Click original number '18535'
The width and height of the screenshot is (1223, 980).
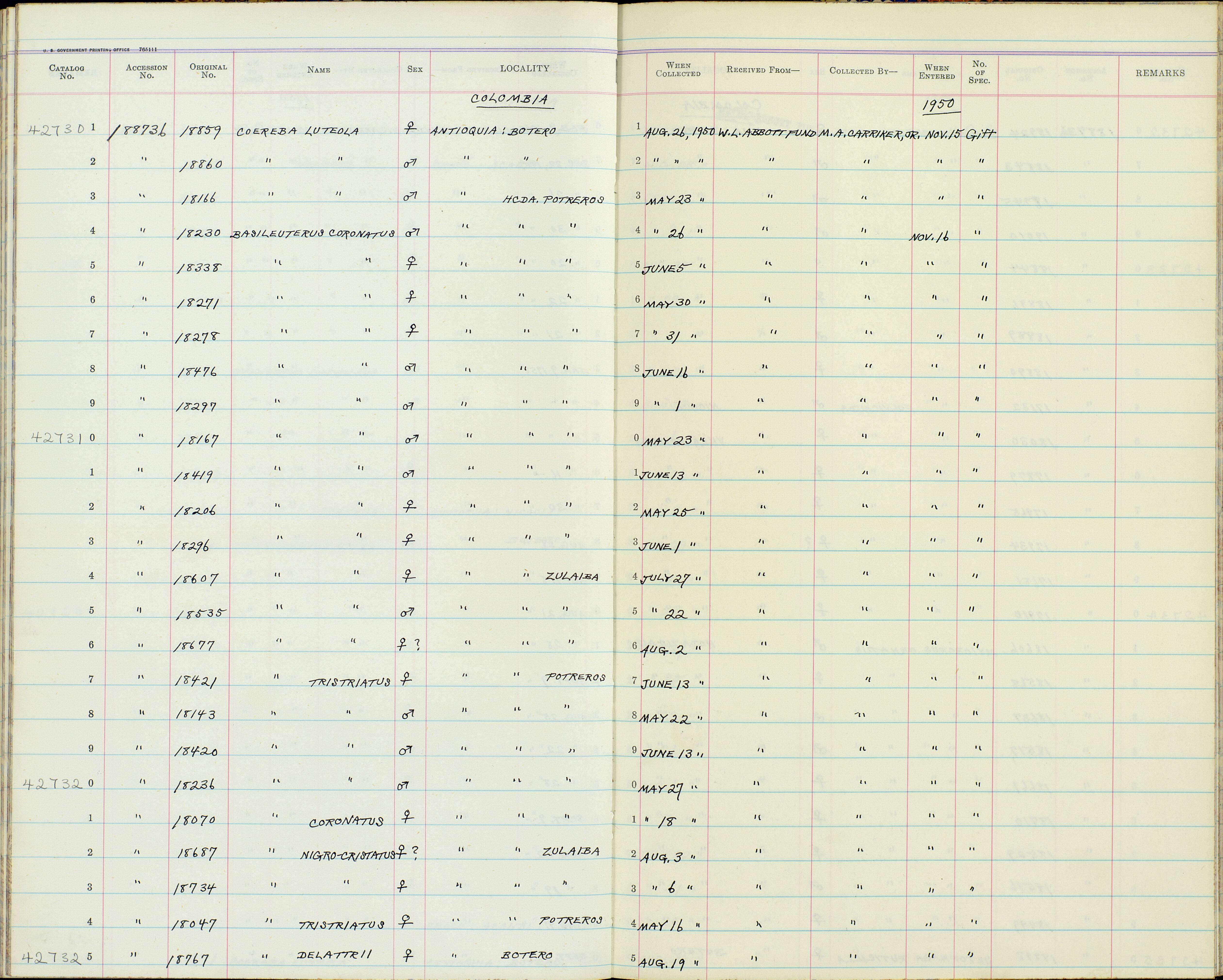(201, 614)
